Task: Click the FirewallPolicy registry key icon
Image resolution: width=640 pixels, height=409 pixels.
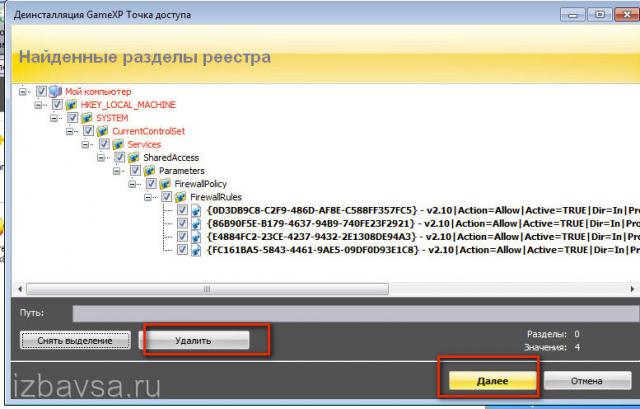Action: (x=165, y=184)
